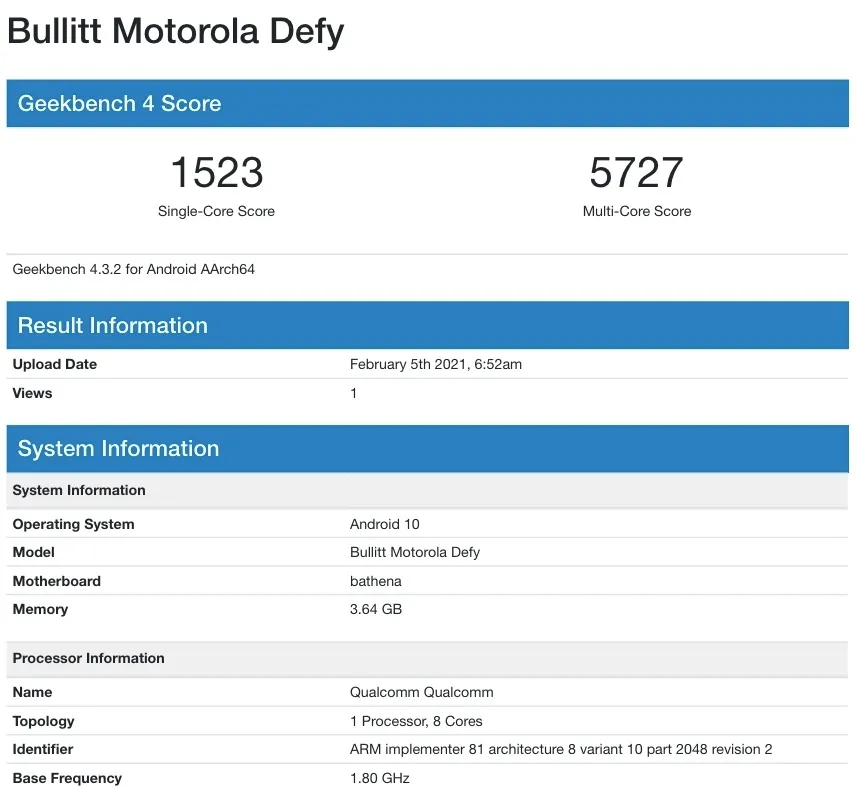The image size is (857, 799).
Task: Click the Multi-Core Score label
Action: coord(637,211)
